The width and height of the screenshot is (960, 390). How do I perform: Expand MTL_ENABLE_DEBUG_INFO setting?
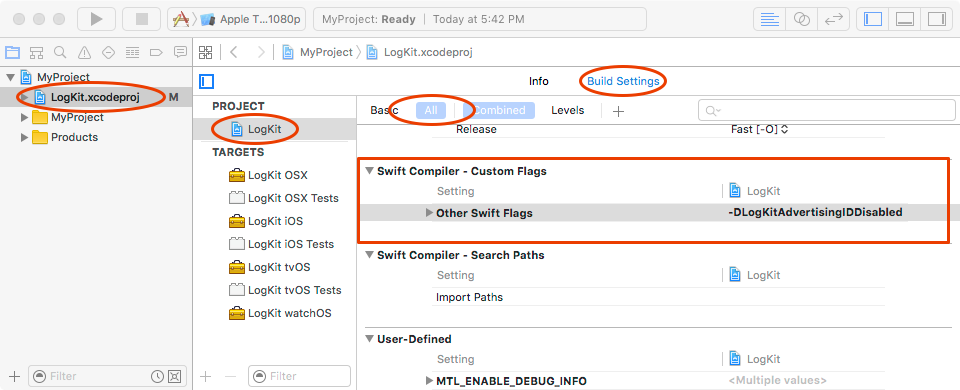(x=429, y=381)
